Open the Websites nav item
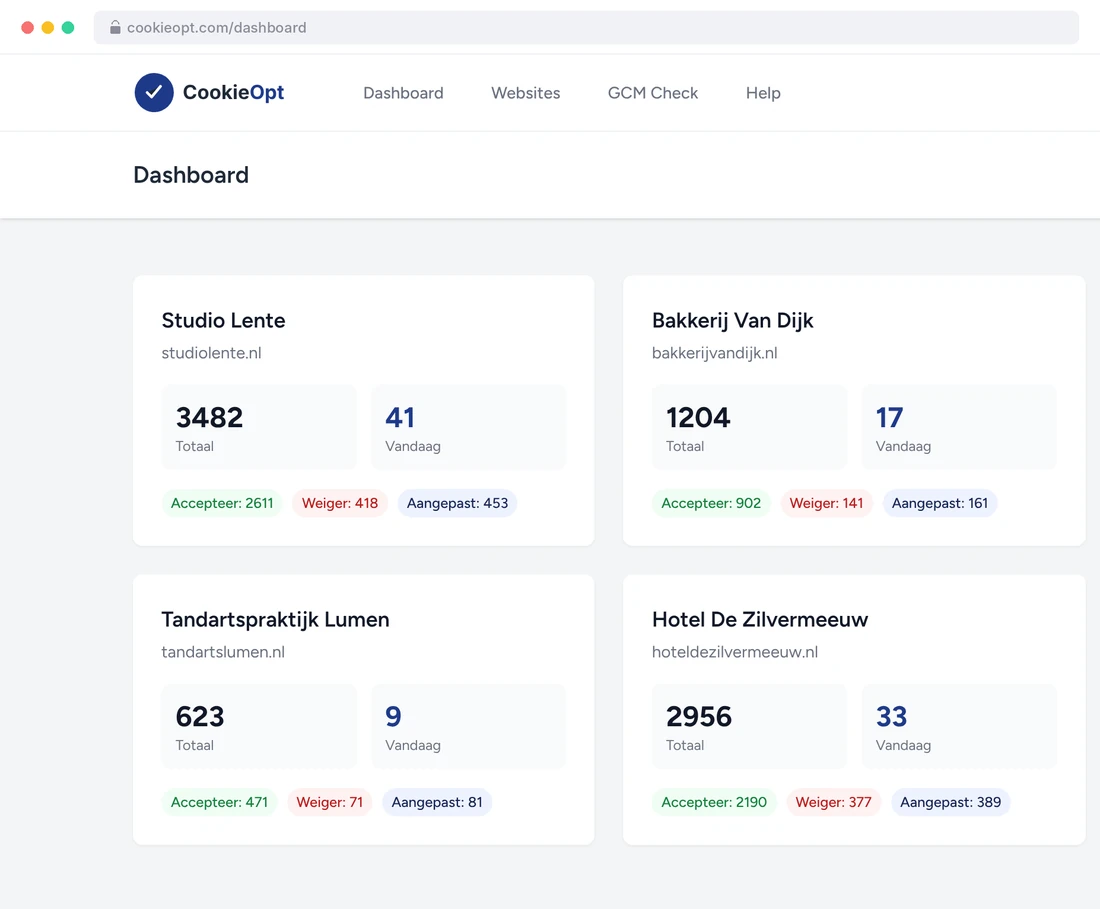1100x909 pixels. [525, 93]
